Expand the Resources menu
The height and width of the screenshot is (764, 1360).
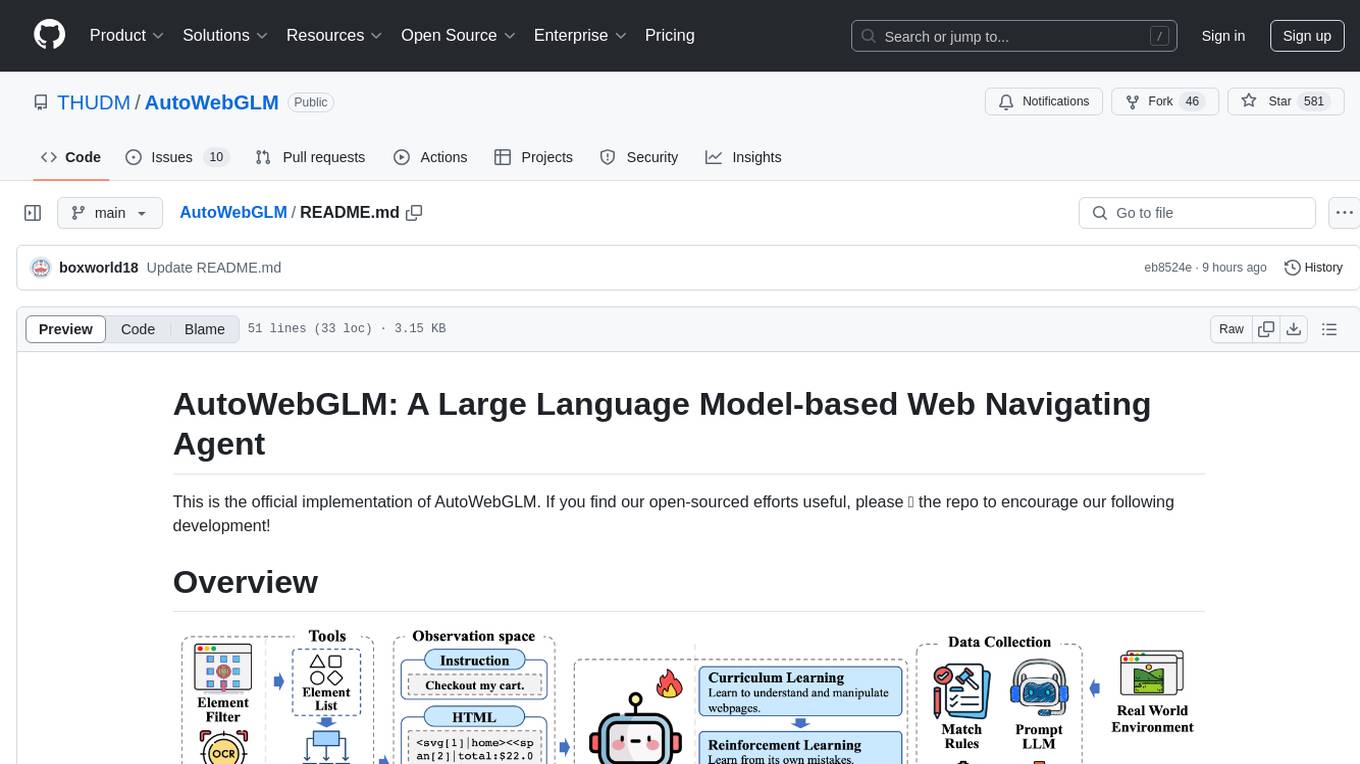point(334,35)
